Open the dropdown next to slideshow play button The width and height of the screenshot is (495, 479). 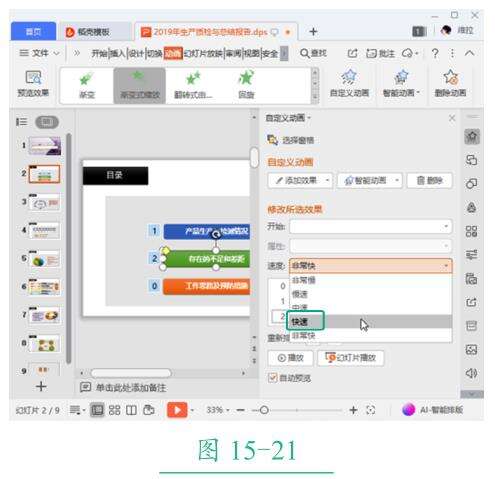(192, 410)
